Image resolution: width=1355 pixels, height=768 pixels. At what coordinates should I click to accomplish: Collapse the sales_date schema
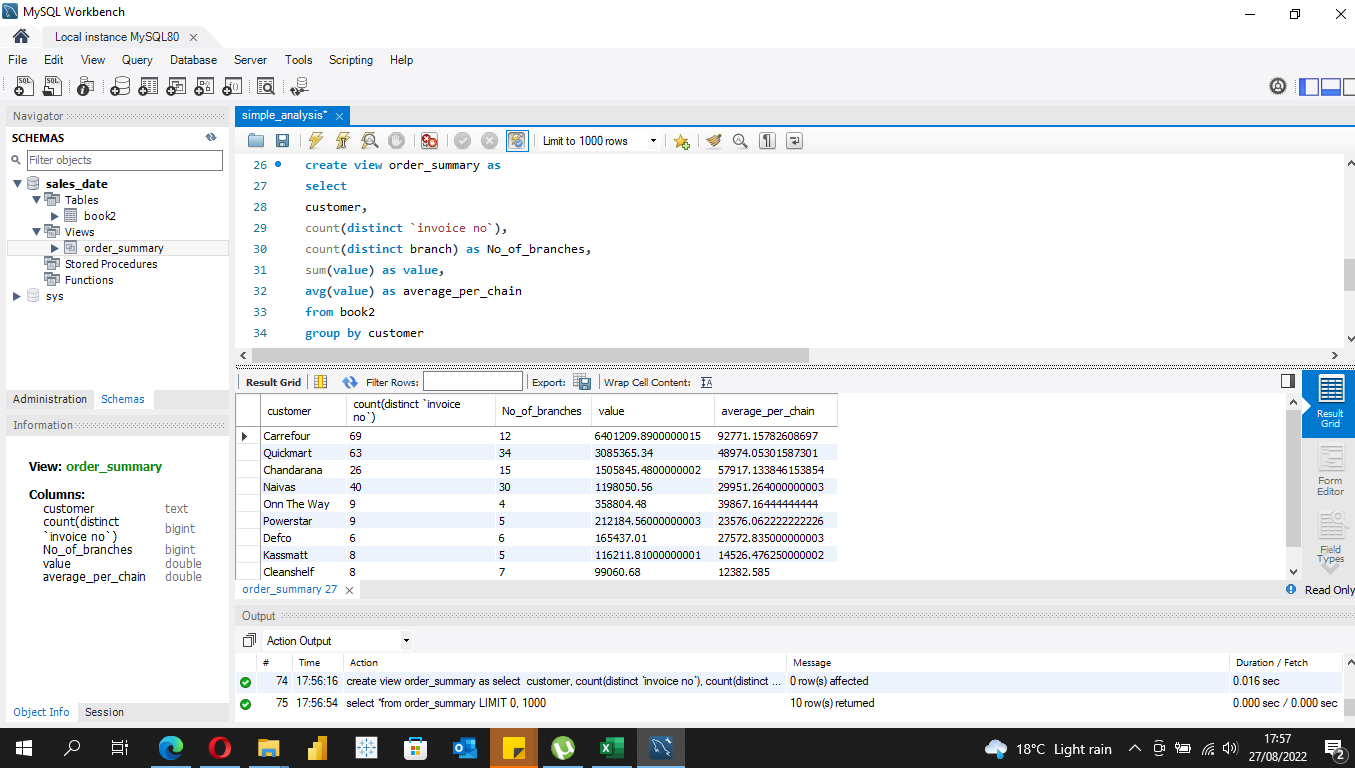tap(17, 183)
